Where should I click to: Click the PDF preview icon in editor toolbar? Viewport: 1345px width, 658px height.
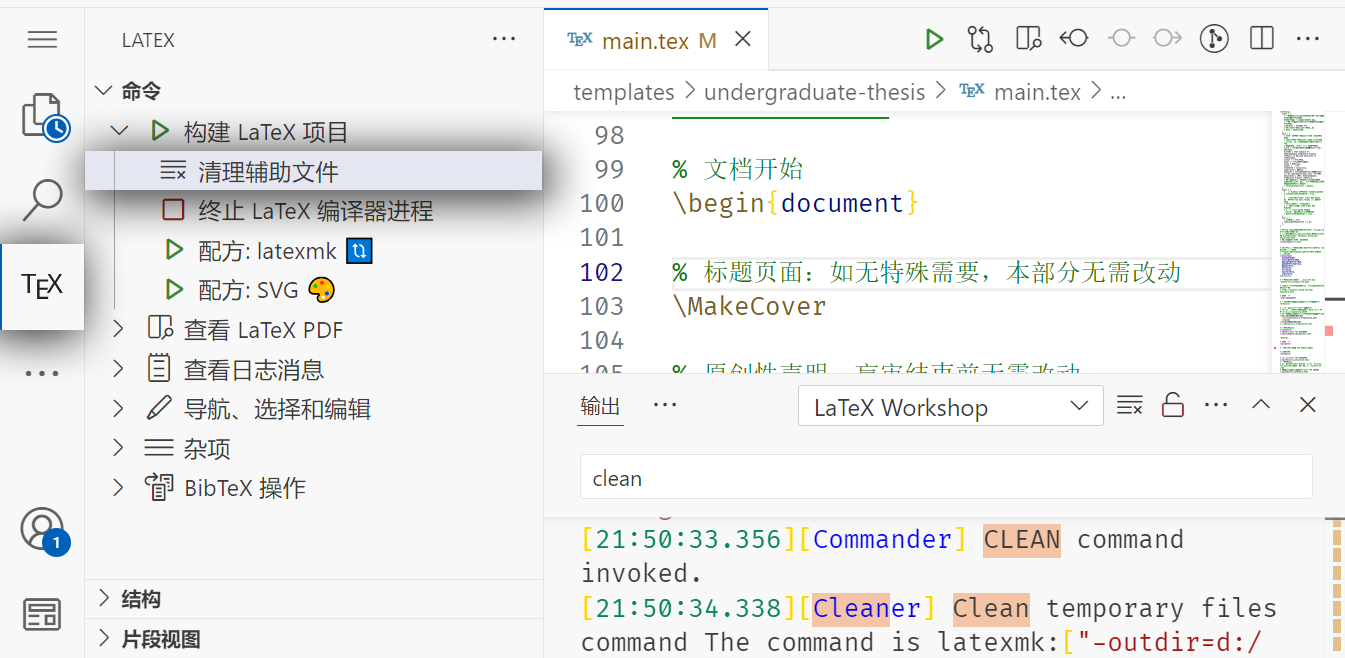click(1028, 38)
